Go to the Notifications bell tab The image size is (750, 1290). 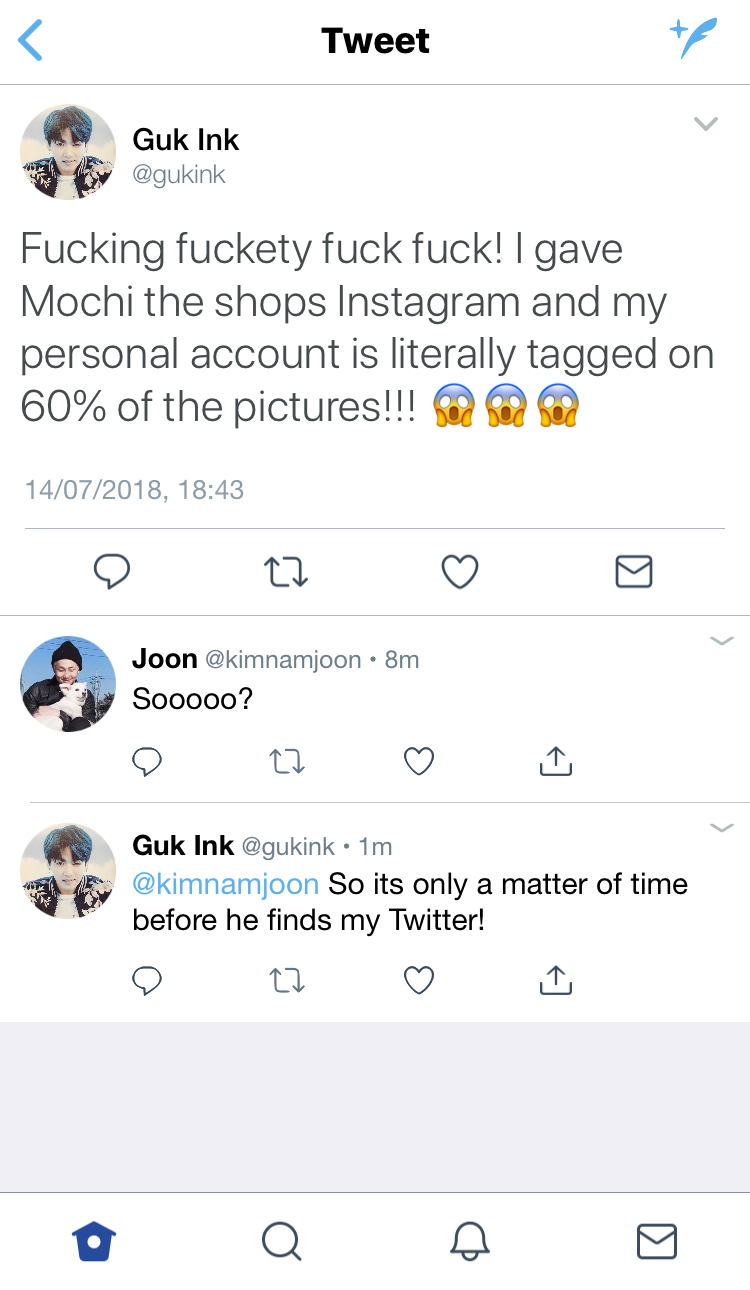470,1241
